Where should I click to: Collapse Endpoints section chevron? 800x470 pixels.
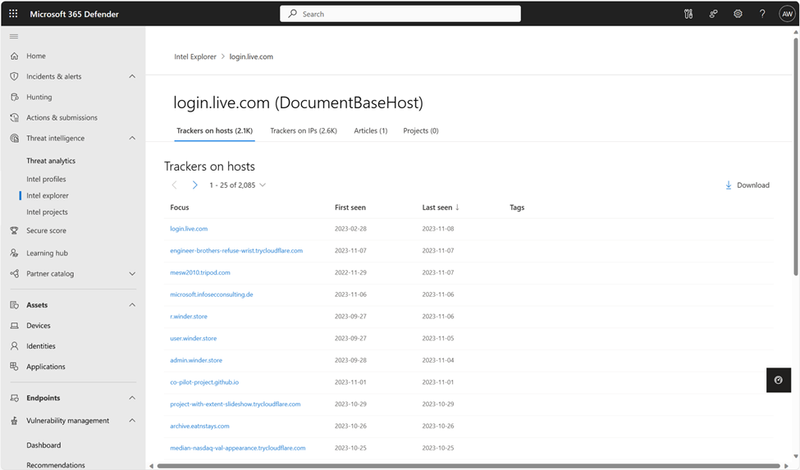click(132, 398)
